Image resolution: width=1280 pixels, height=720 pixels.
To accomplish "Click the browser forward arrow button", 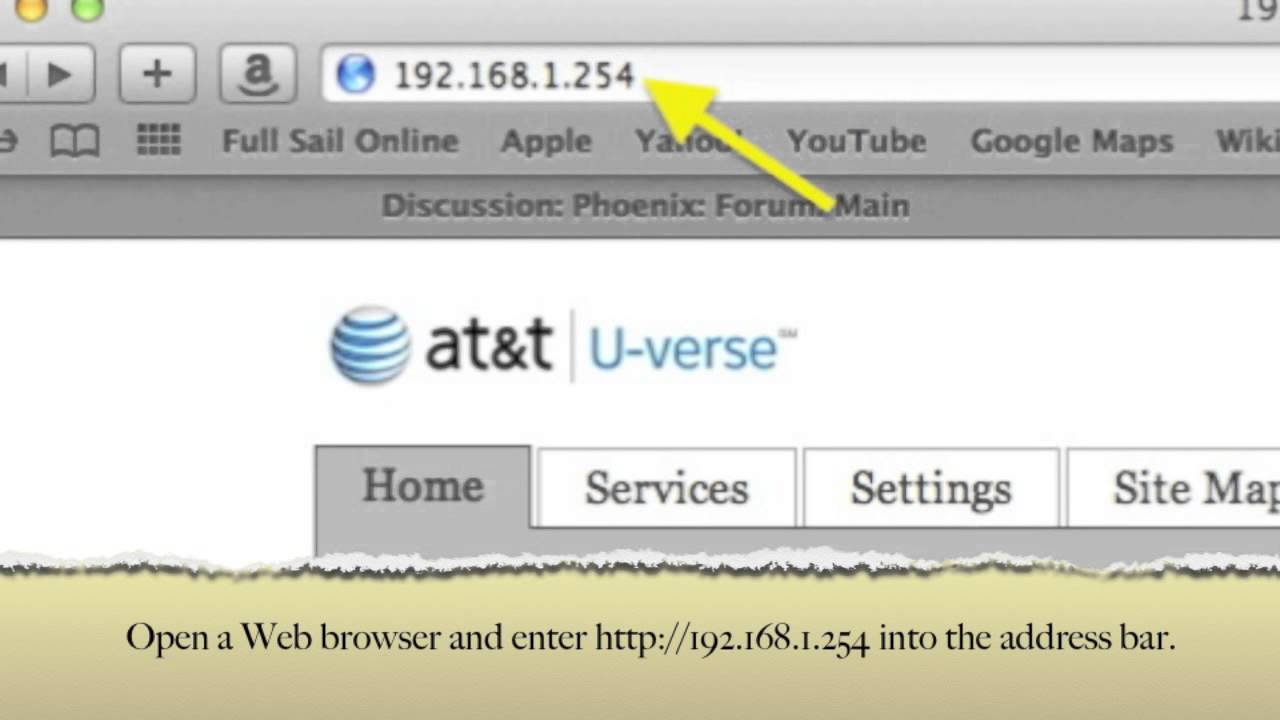I will (60, 74).
